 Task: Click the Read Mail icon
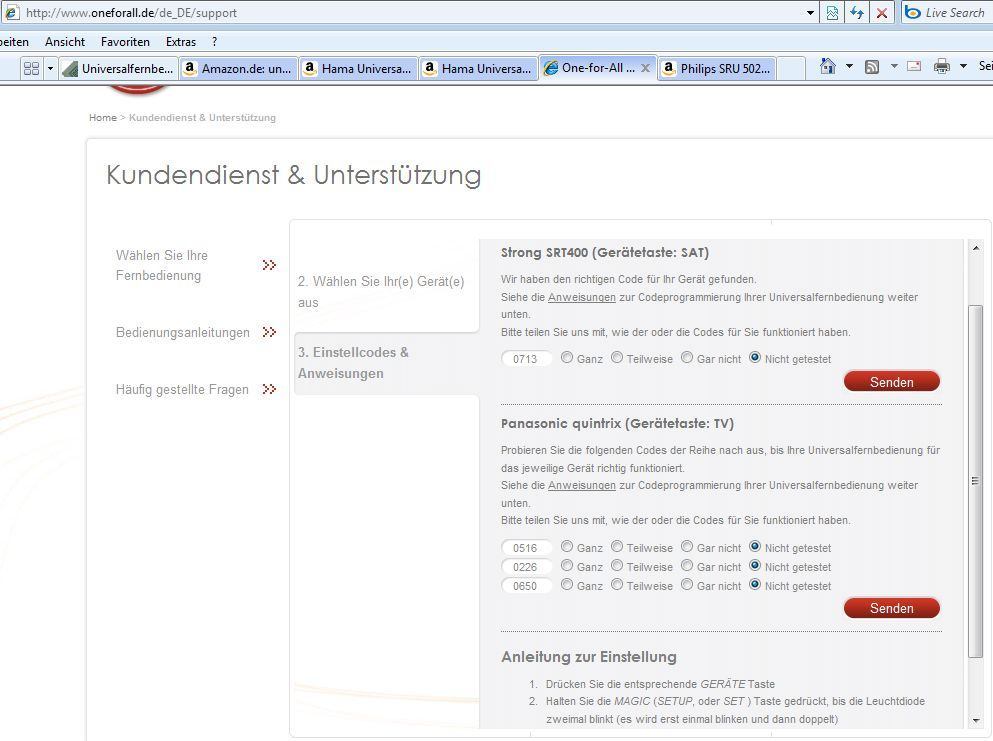click(x=914, y=66)
